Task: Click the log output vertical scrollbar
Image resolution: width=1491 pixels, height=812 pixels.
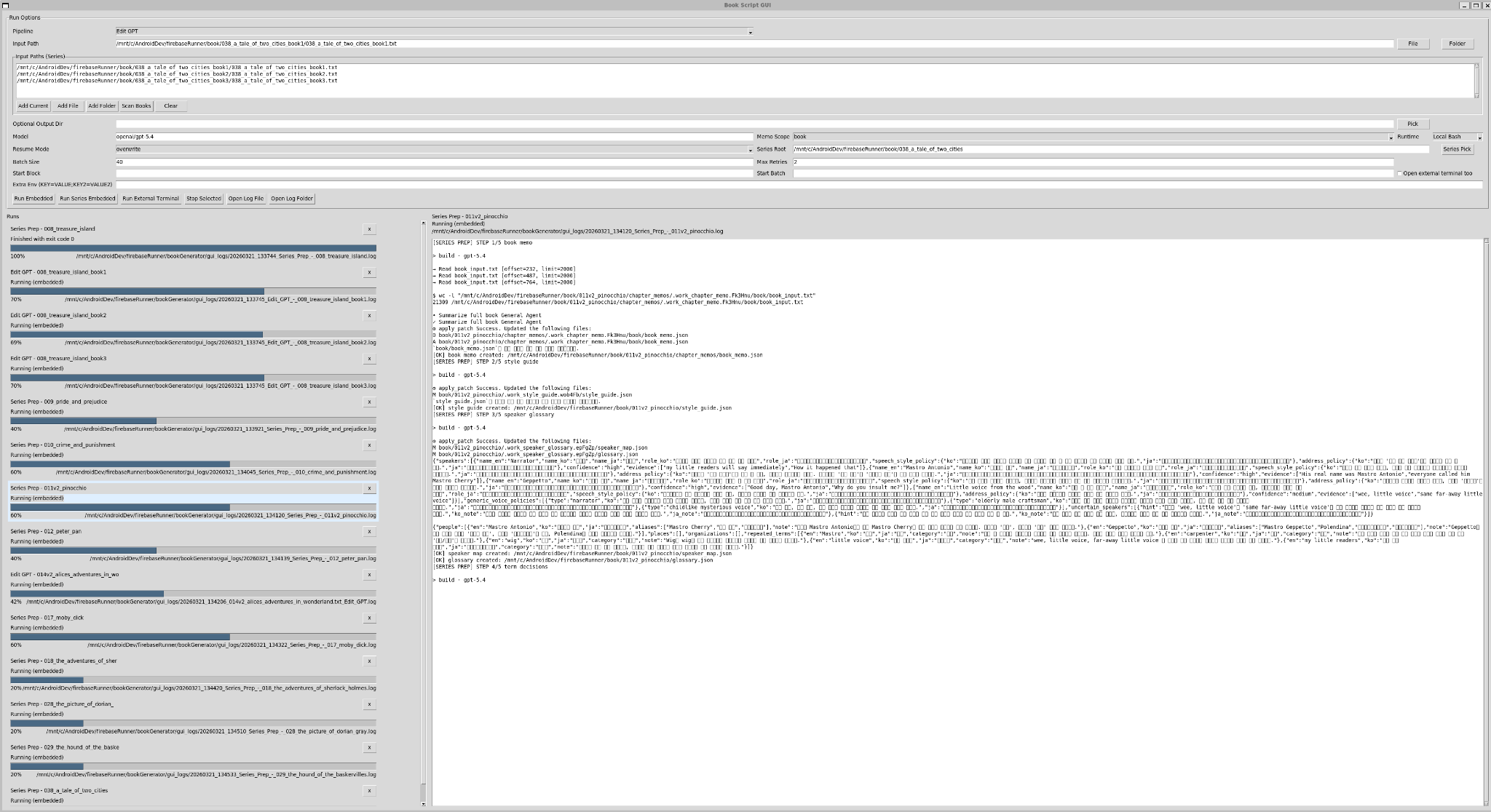Action: pos(1486,522)
